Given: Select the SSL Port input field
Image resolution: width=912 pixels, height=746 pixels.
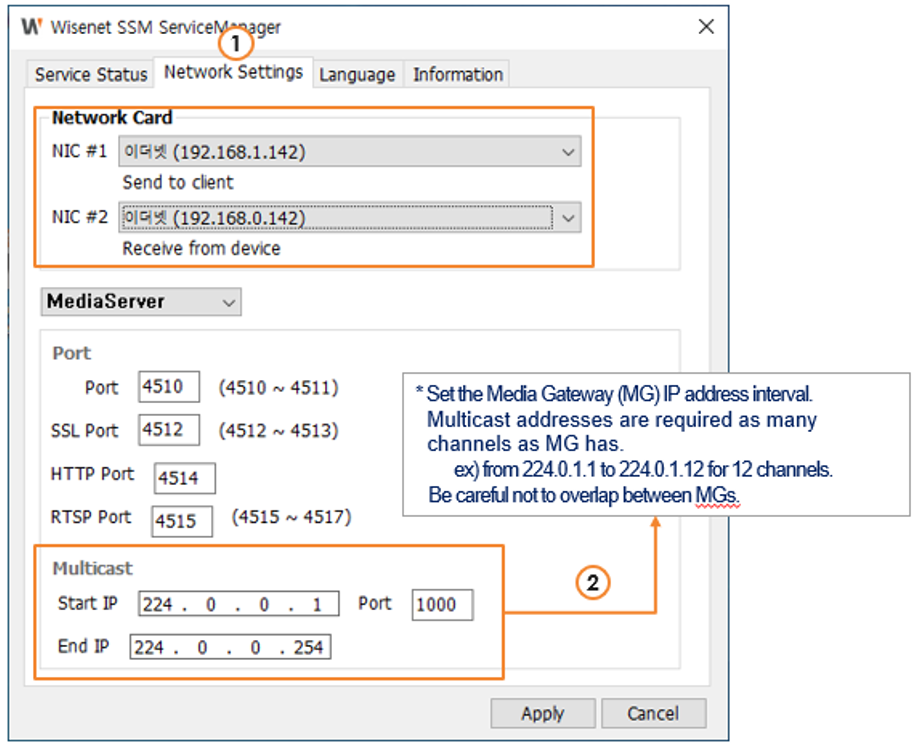Looking at the screenshot, I should 169,431.
